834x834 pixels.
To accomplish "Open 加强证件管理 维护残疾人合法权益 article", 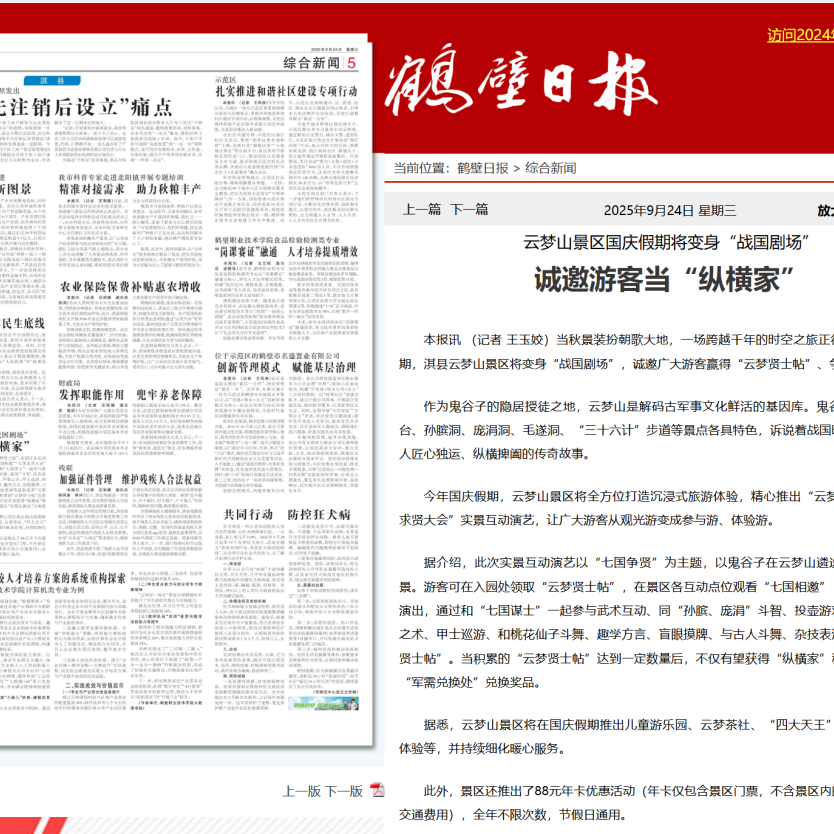I will (x=130, y=479).
